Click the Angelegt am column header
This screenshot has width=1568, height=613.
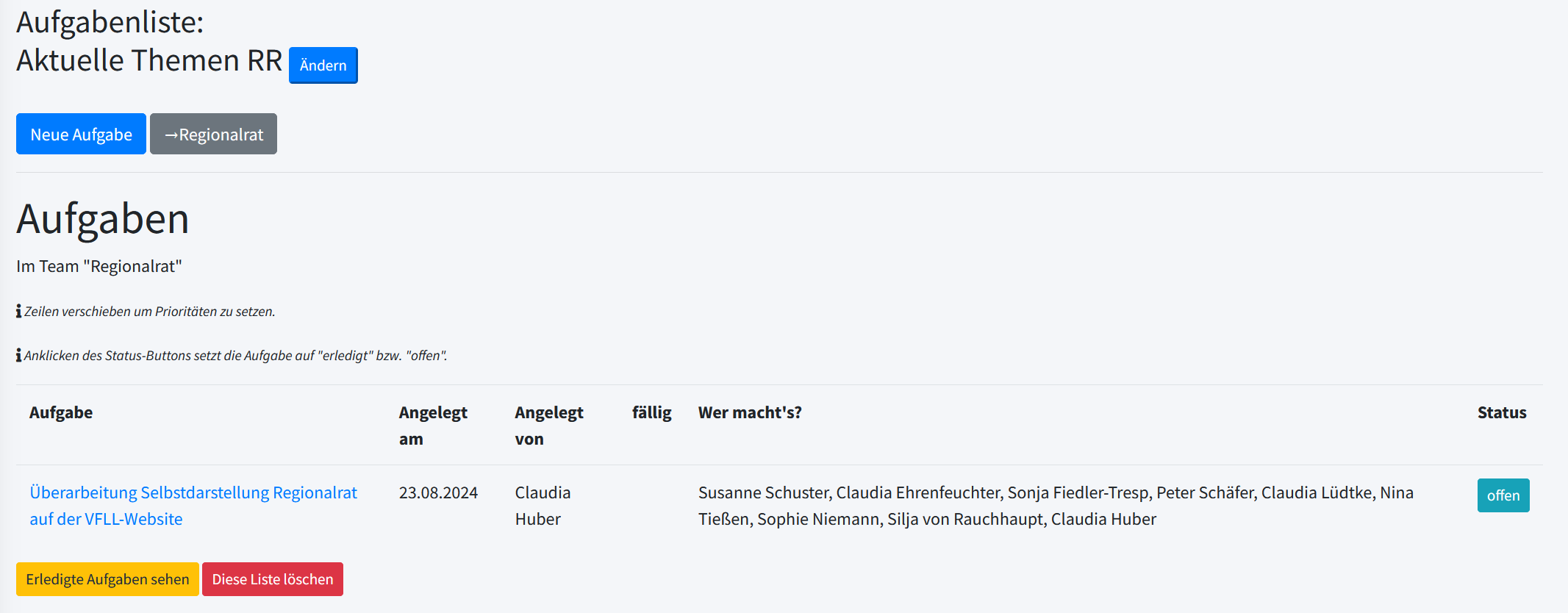tap(432, 425)
